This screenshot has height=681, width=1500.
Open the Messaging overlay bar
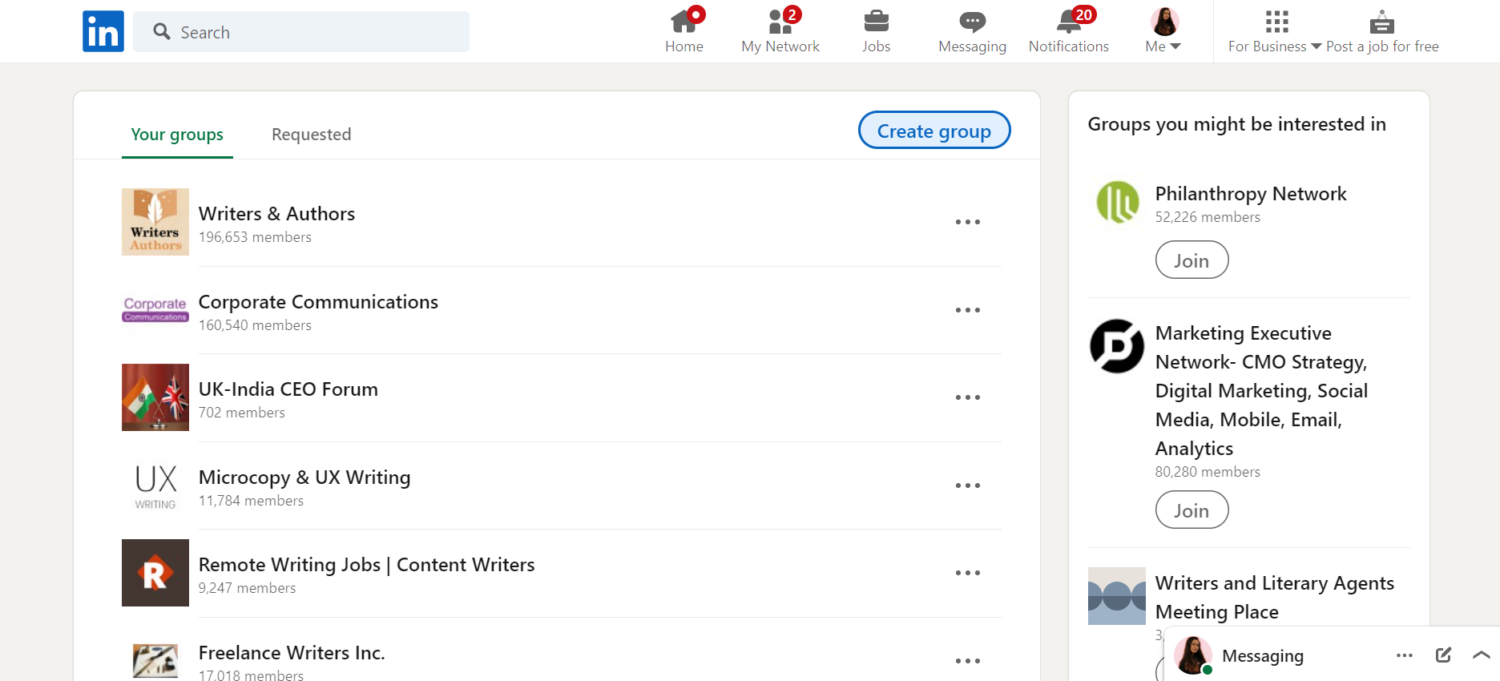point(1332,656)
